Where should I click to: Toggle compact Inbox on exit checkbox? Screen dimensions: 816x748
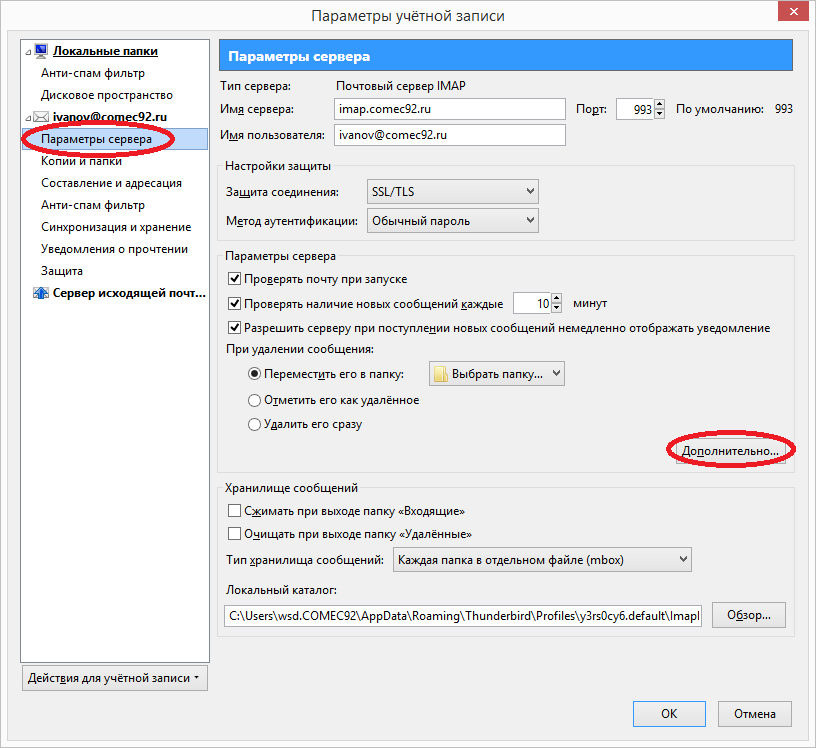click(x=235, y=511)
